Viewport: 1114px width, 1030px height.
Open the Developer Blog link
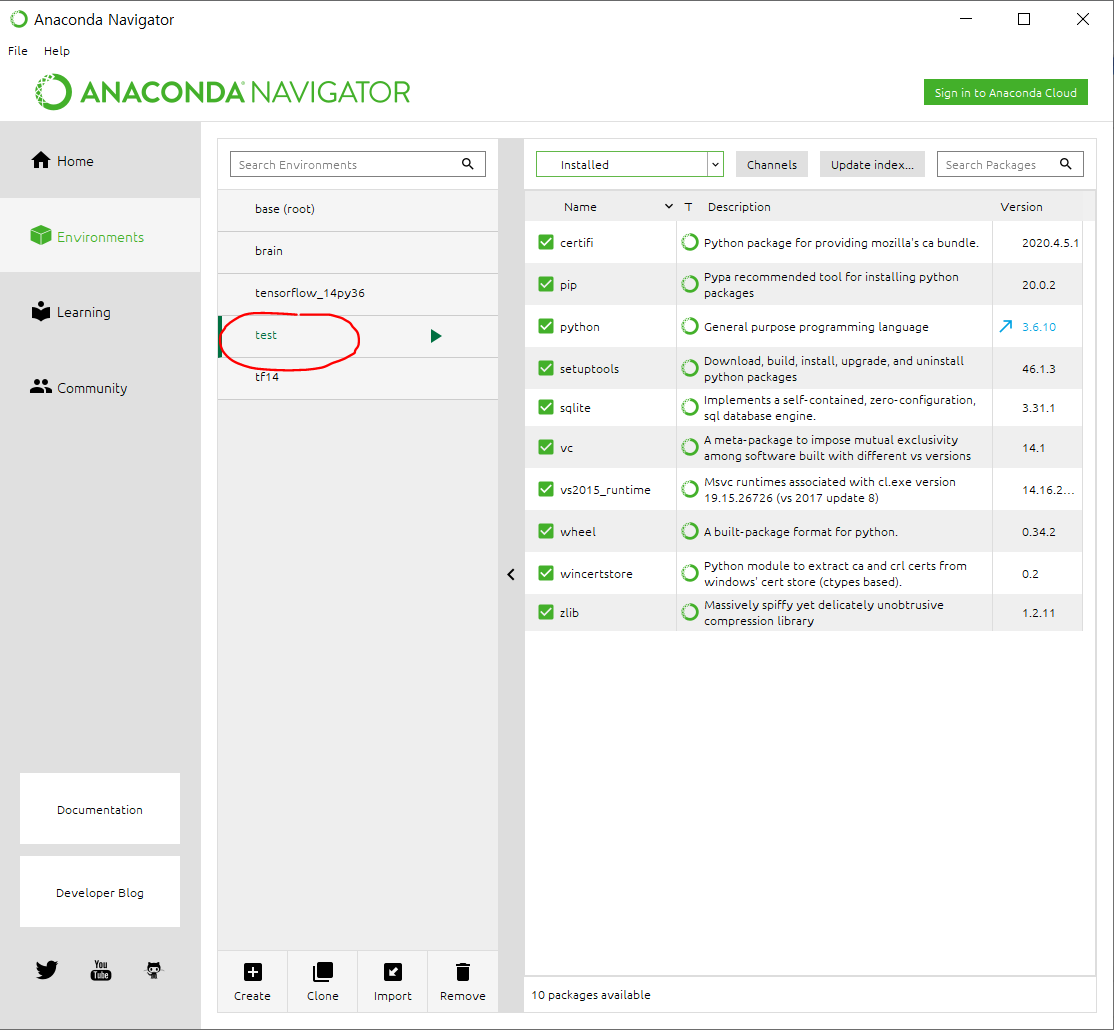click(x=100, y=891)
